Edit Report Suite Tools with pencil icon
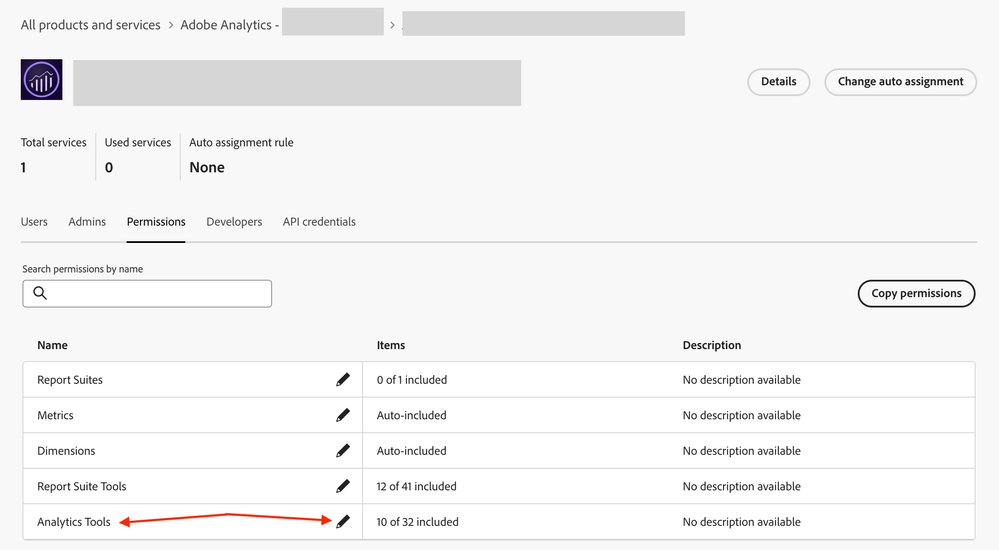Viewport: 999px width, 550px height. coord(343,486)
